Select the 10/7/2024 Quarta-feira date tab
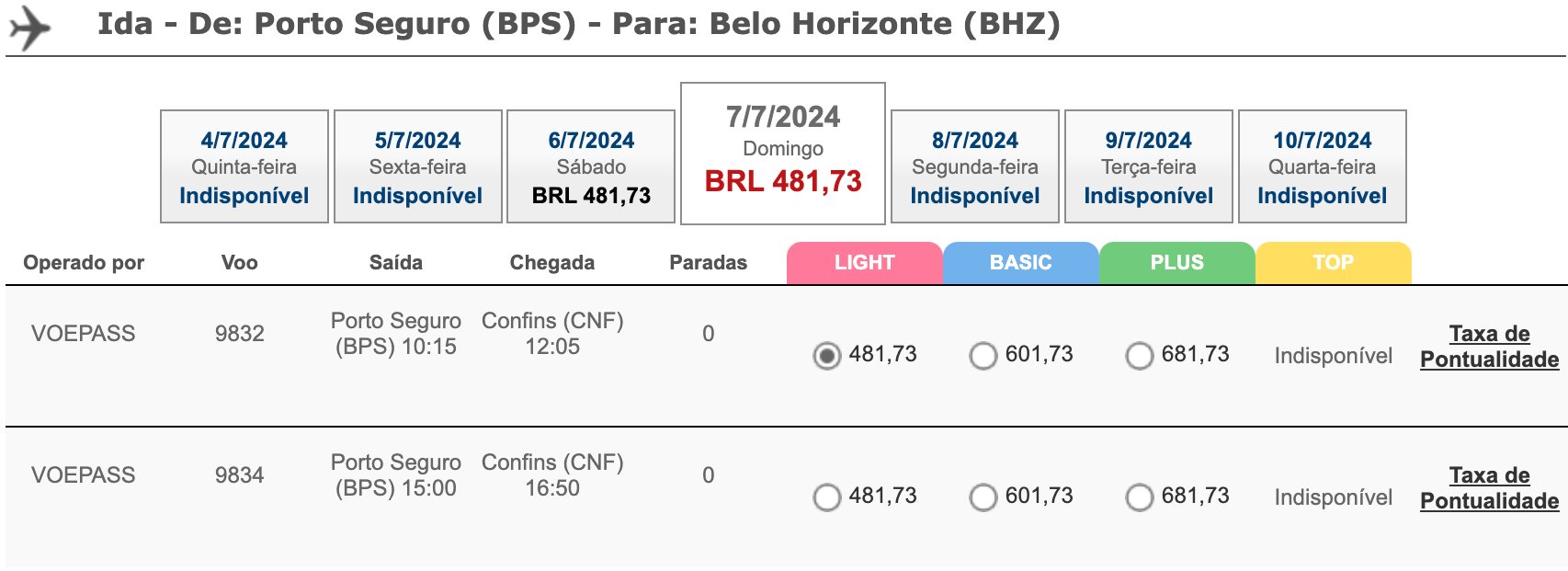 (1323, 166)
